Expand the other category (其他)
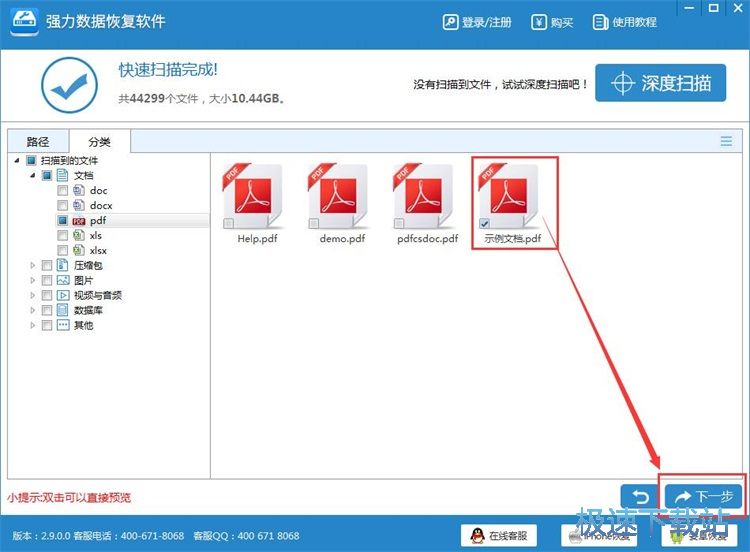 (x=33, y=325)
